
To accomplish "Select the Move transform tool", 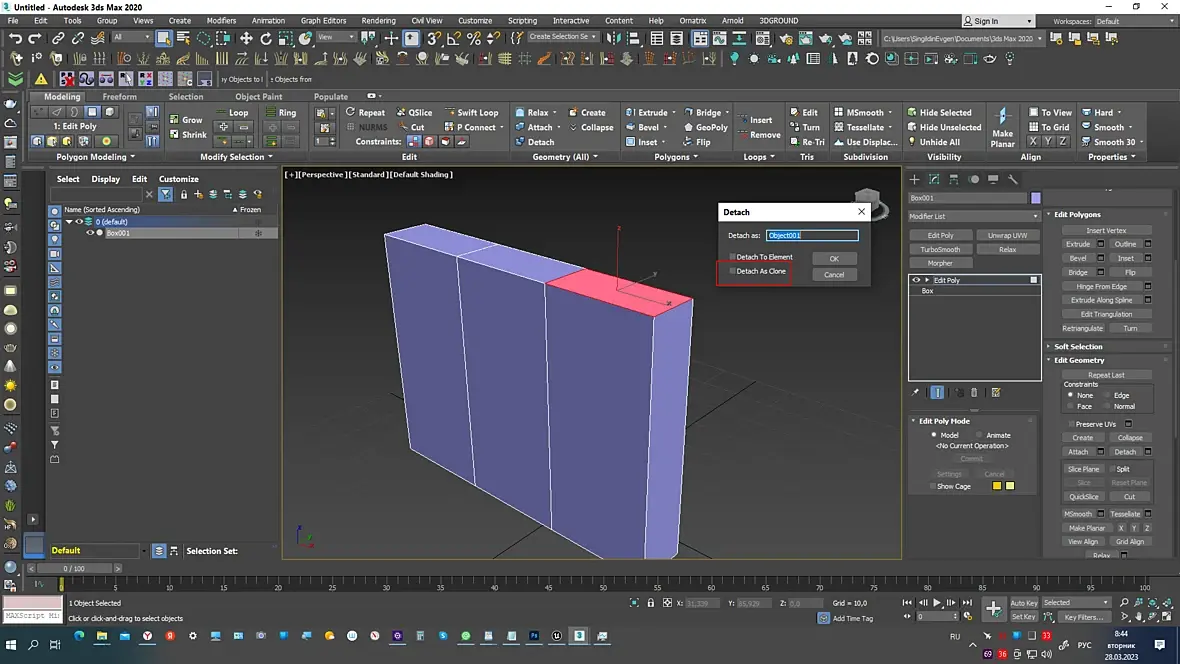I will [246, 38].
